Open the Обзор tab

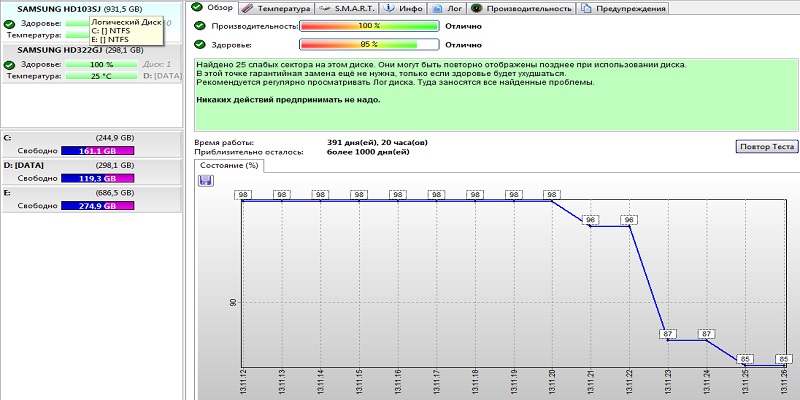213,8
